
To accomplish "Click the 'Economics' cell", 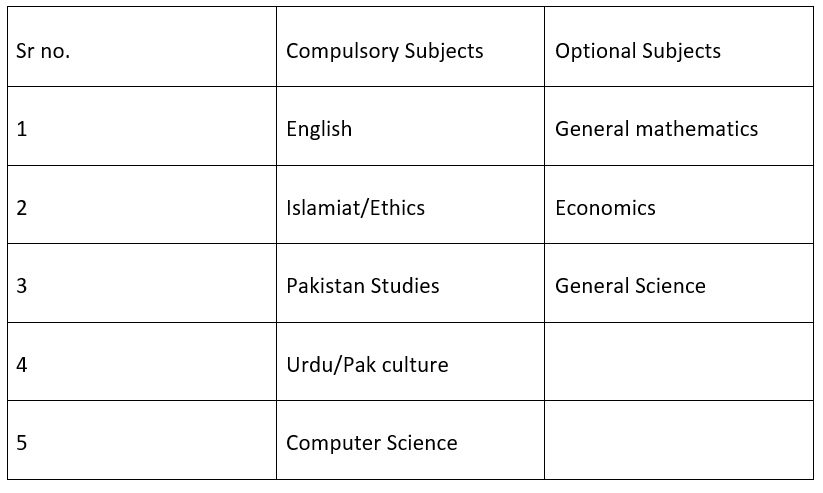I will 679,205.
